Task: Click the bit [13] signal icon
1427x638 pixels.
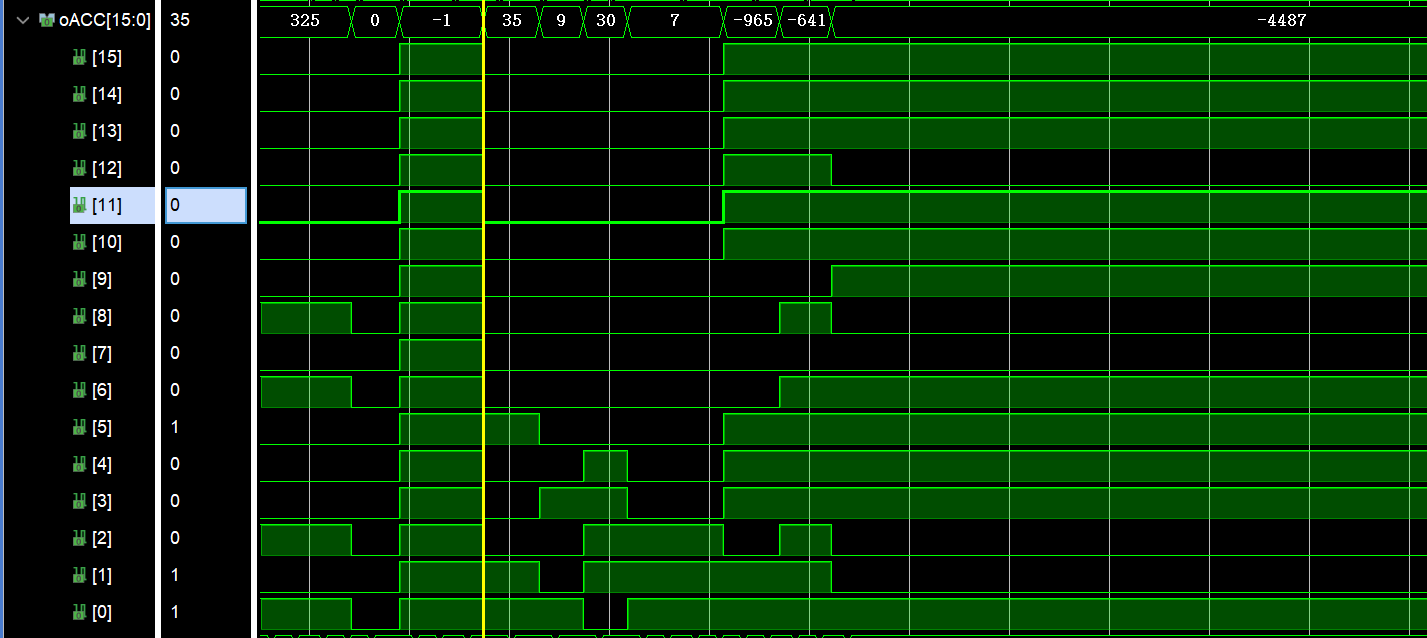Action: pyautogui.click(x=79, y=132)
